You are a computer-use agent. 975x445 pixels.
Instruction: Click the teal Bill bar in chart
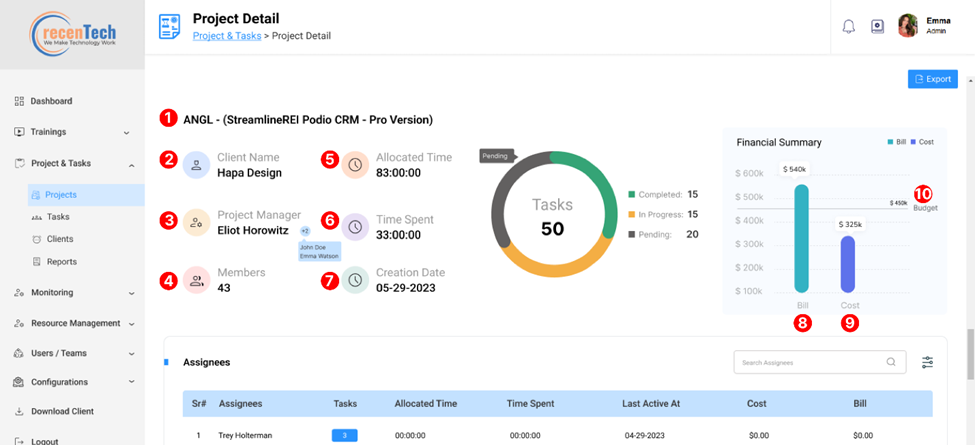click(802, 239)
